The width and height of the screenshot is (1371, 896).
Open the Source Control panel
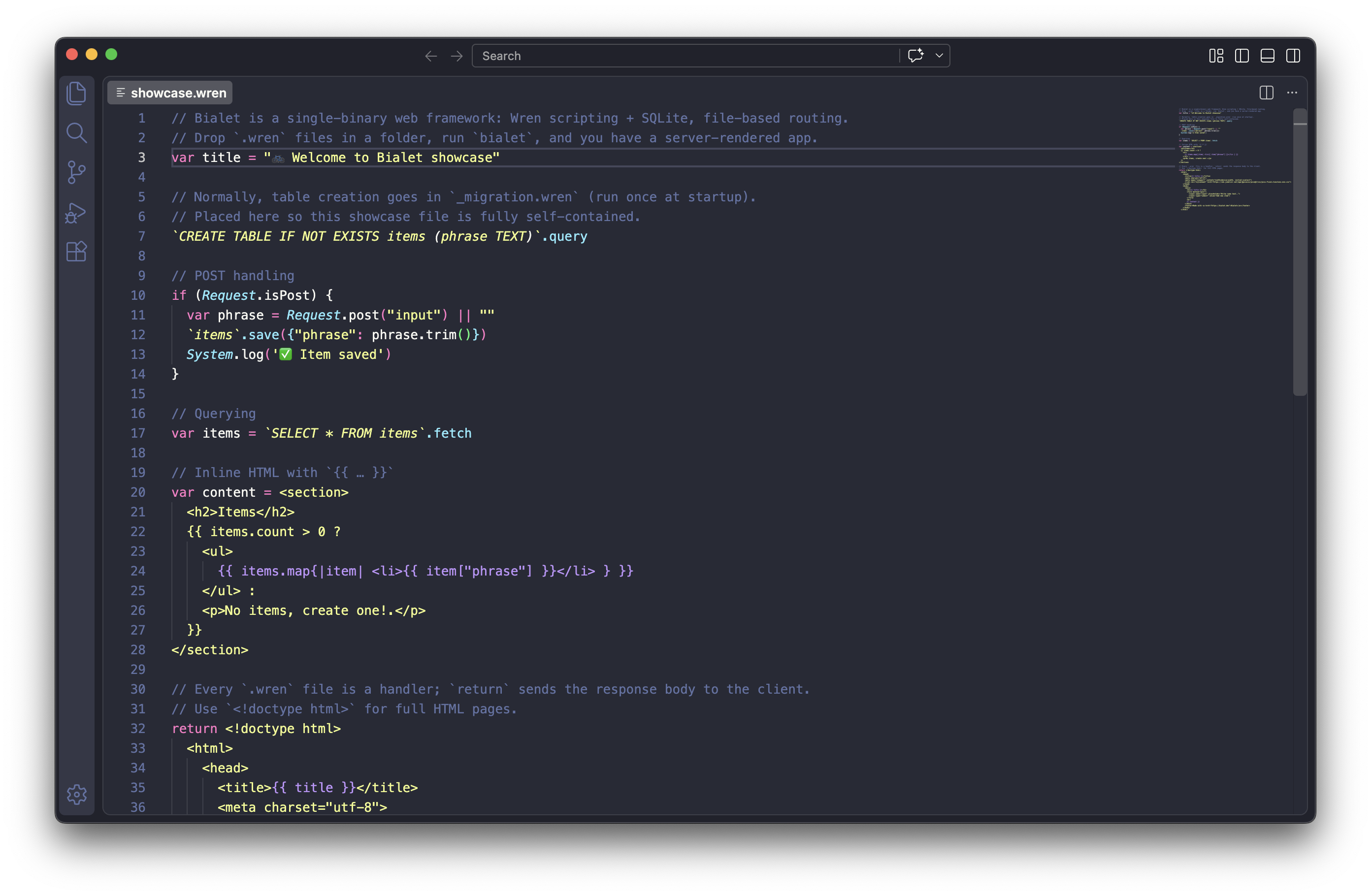[x=77, y=172]
